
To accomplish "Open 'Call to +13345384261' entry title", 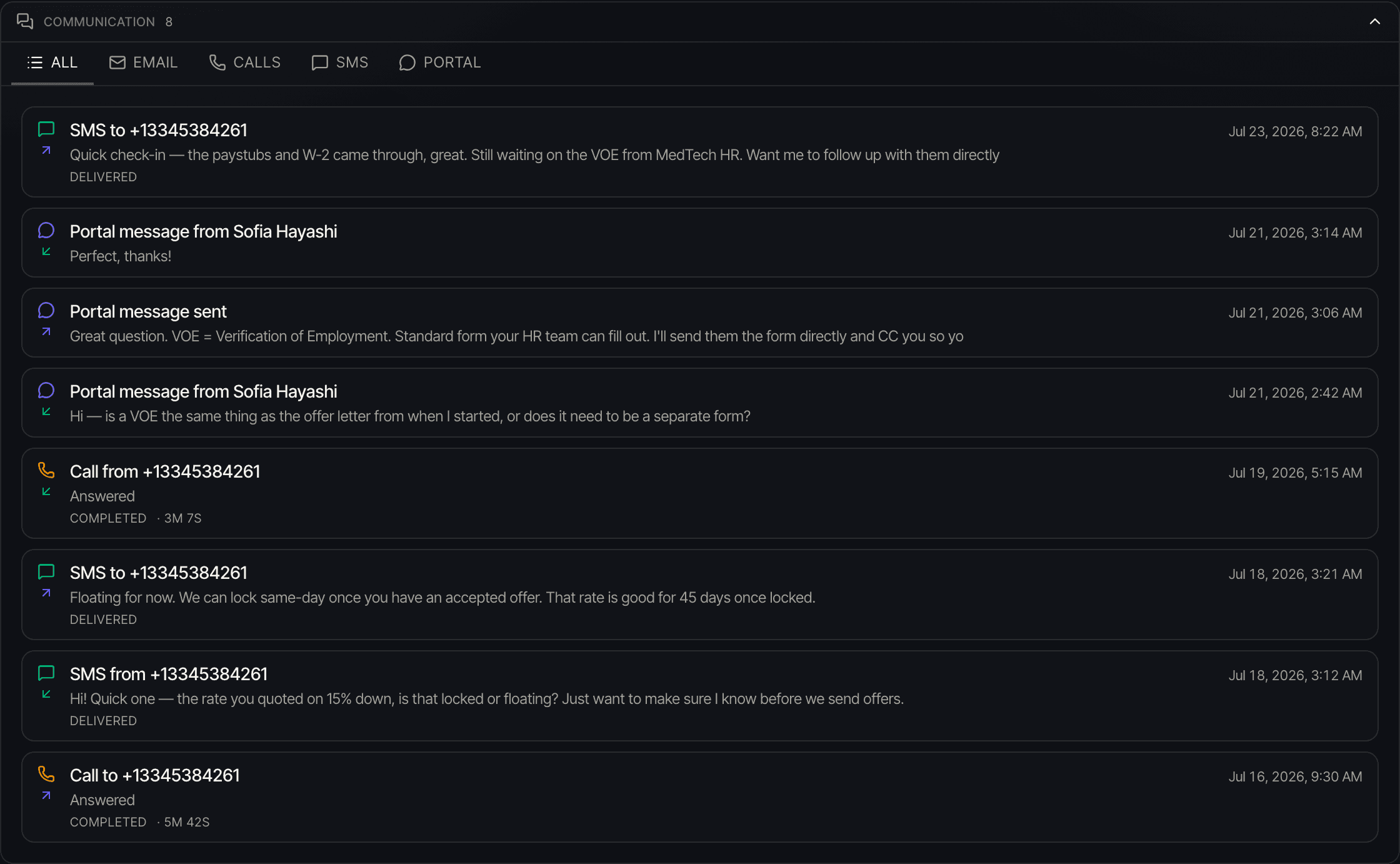I will (155, 775).
